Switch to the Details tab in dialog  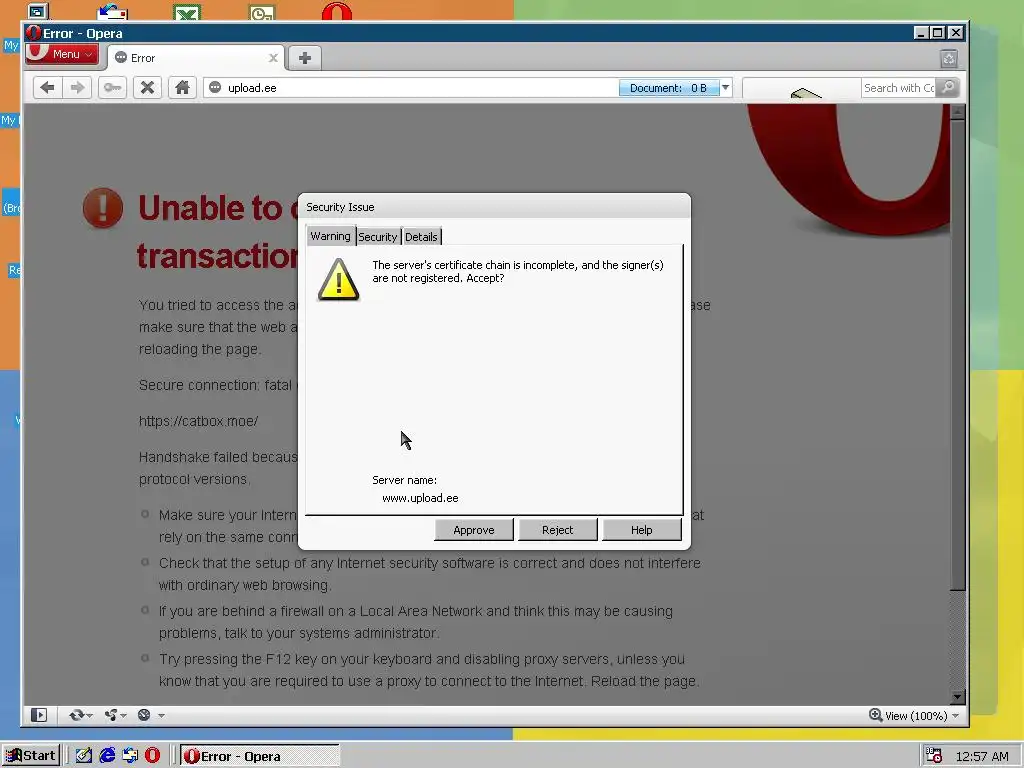point(421,237)
